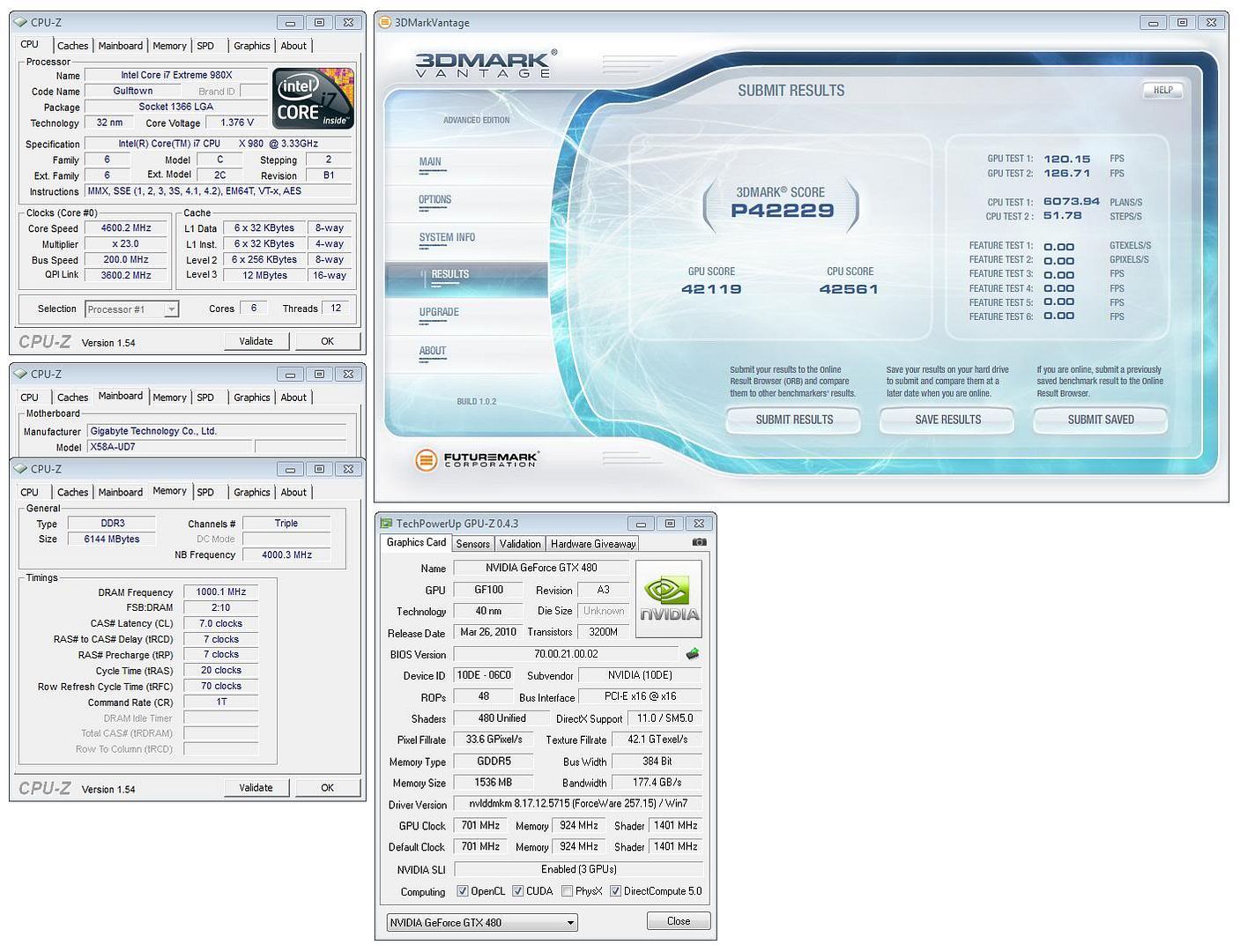Click the P42229 3DMark score
Screen dimensions: 1240x952
click(x=782, y=211)
